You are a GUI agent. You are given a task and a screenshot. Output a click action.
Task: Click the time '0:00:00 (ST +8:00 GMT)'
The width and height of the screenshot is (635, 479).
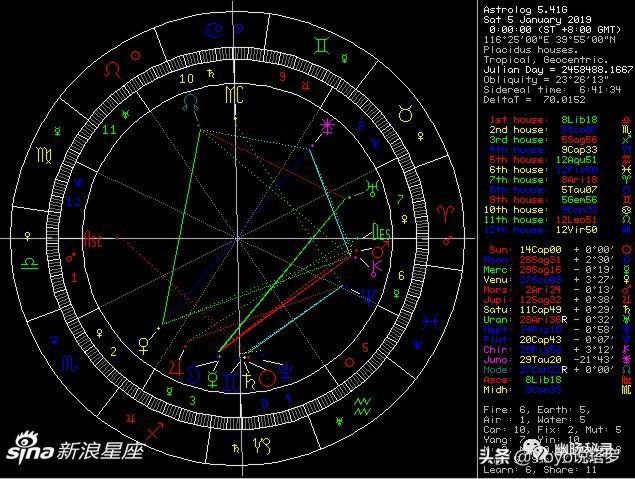[x=555, y=30]
